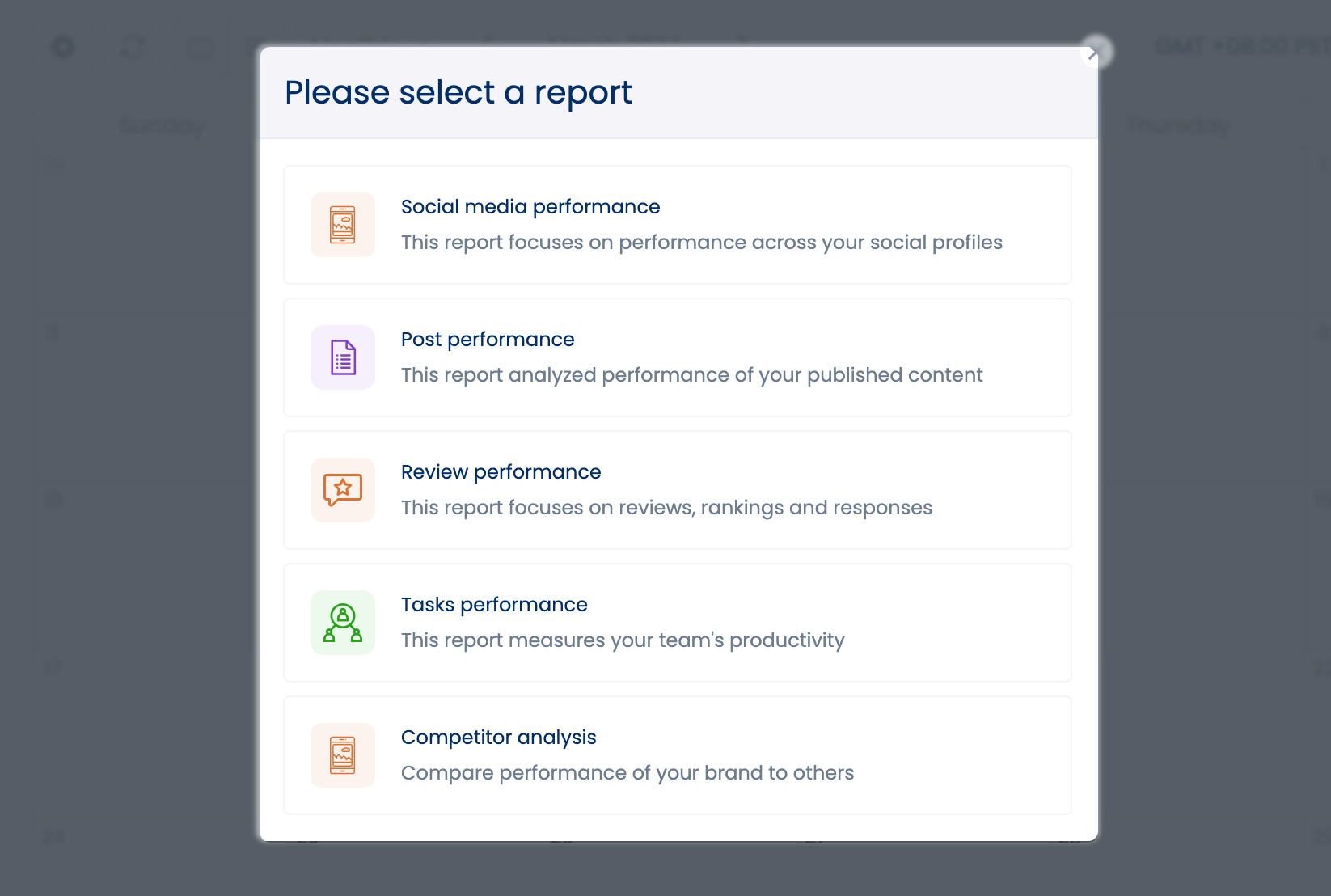1331x896 pixels.
Task: Click the Competitor analysis report icon
Action: [x=343, y=755]
